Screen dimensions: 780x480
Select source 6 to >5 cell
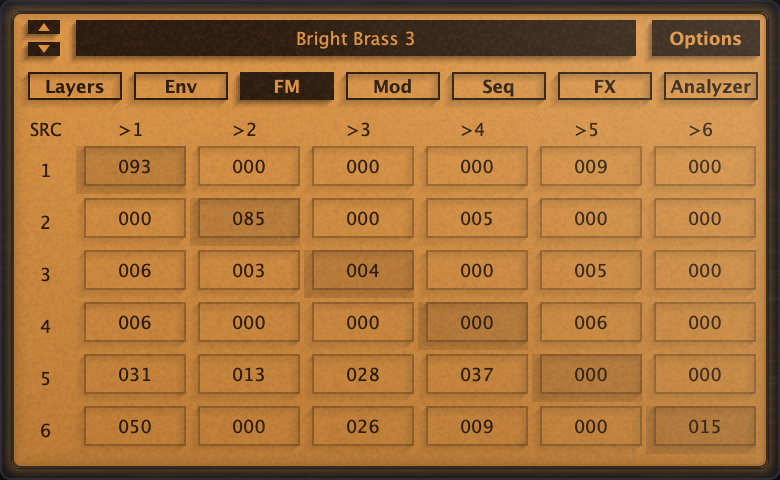click(590, 426)
